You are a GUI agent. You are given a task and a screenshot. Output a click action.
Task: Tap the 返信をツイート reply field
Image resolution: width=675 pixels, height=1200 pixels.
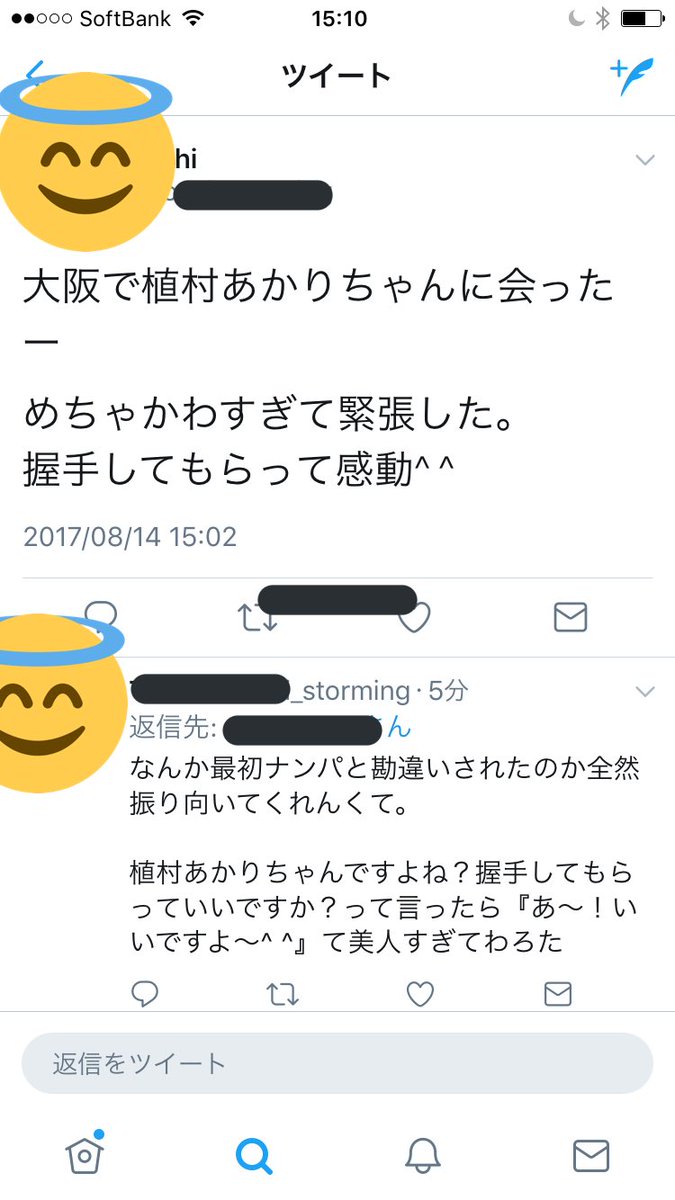[337, 1063]
